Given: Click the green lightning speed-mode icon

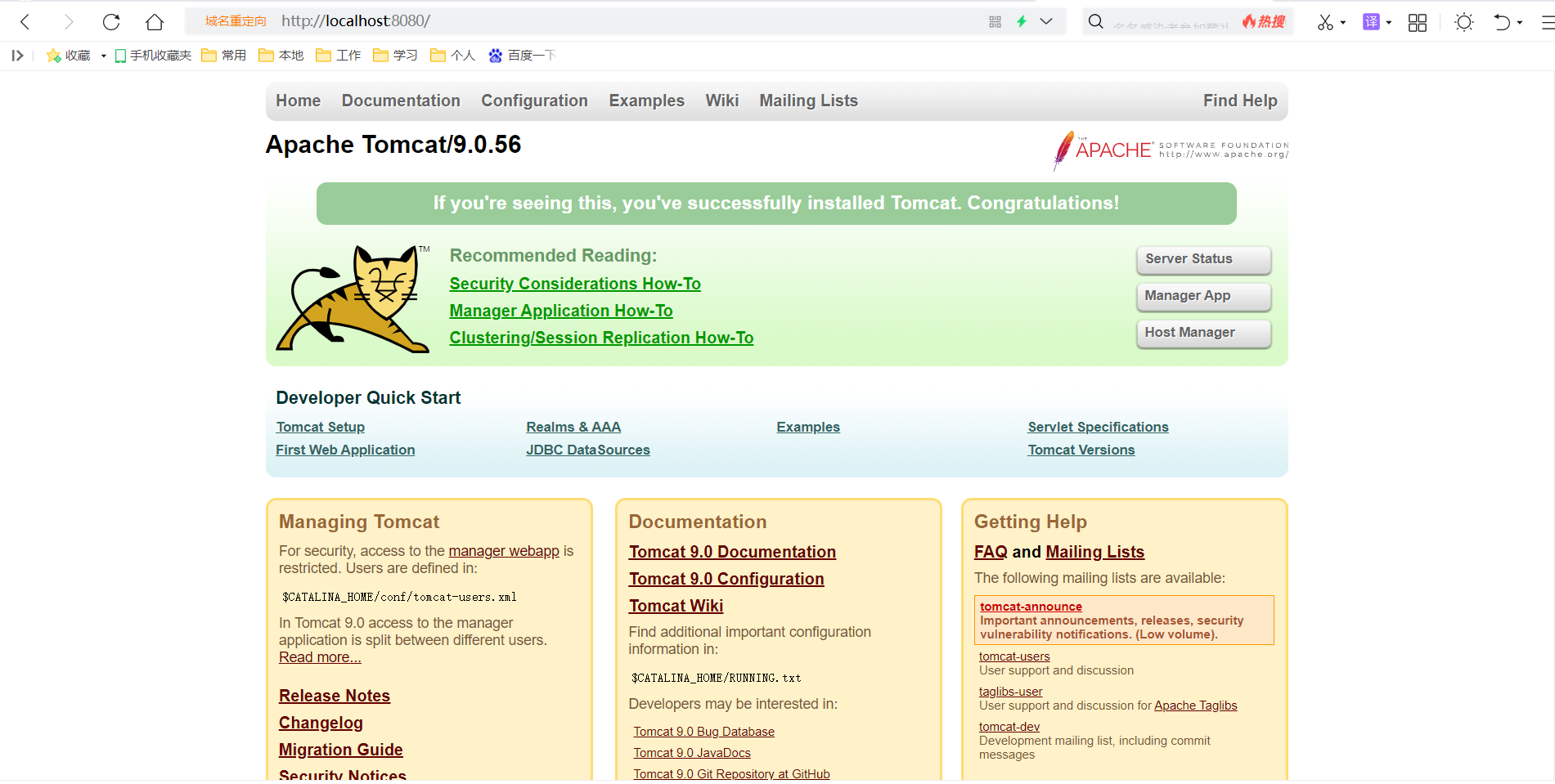Looking at the screenshot, I should click(x=1022, y=22).
